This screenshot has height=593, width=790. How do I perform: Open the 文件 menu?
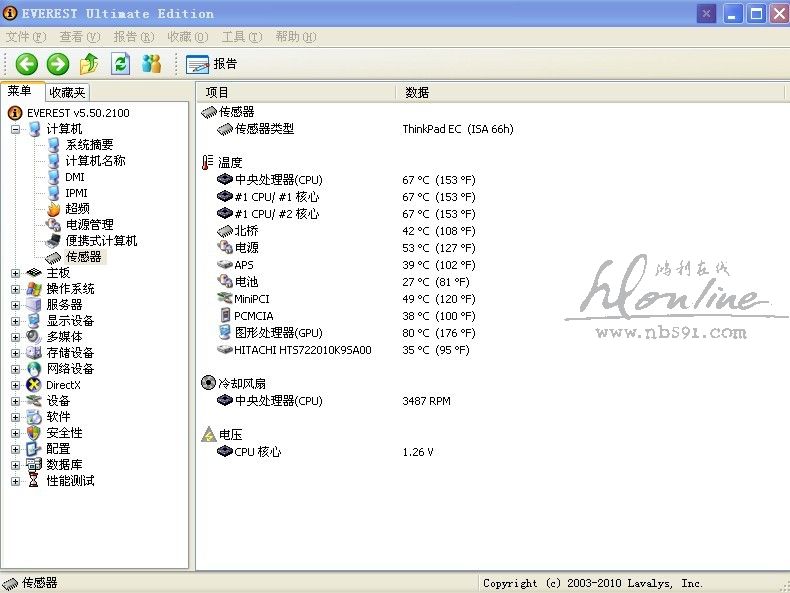coord(24,37)
